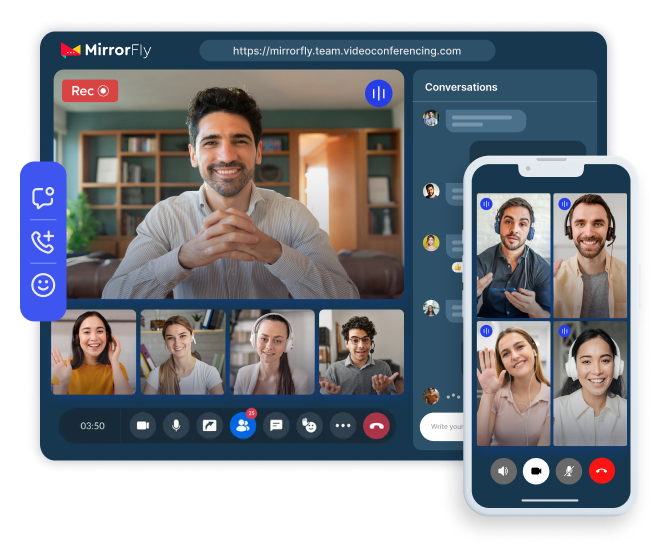Image resolution: width=658 pixels, height=548 pixels.
Task: Select the mirrorfly.team.videoconferencing.com address bar
Action: click(347, 51)
